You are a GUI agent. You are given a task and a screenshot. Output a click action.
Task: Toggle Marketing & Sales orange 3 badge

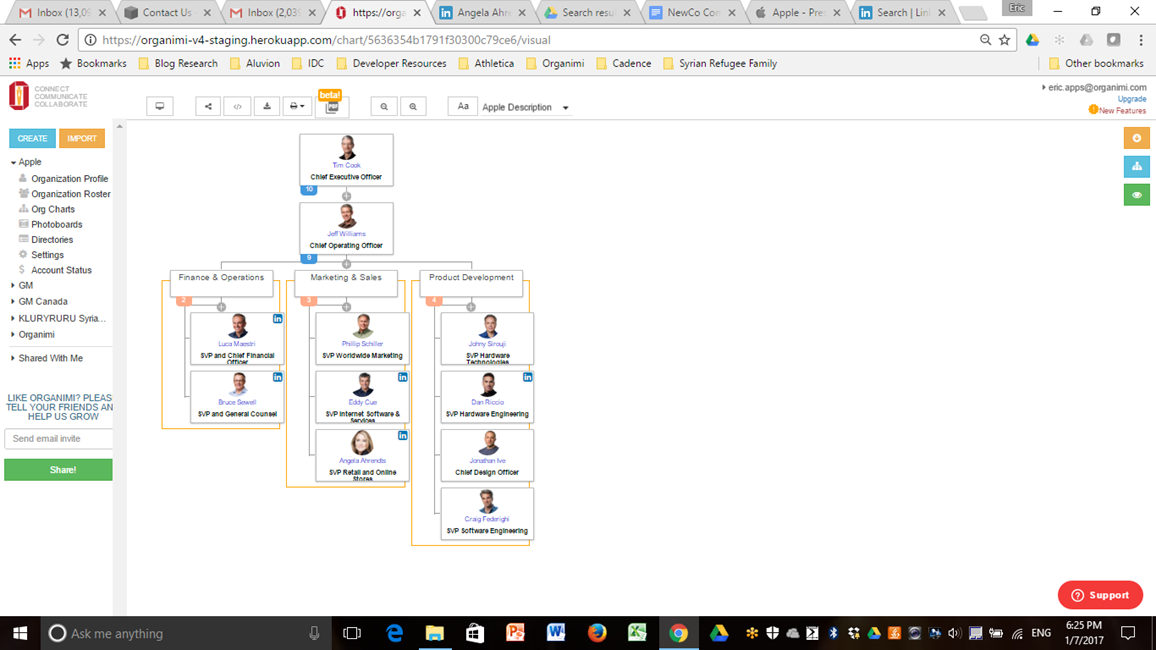[309, 301]
